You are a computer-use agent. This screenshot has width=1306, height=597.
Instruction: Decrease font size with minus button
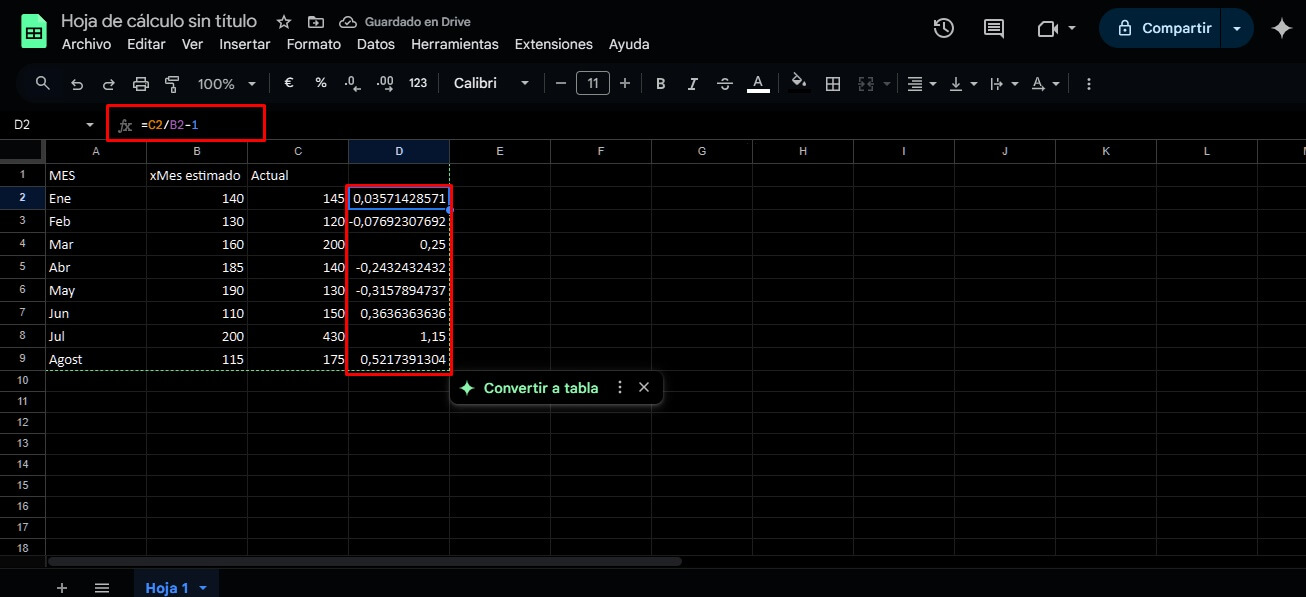tap(561, 84)
